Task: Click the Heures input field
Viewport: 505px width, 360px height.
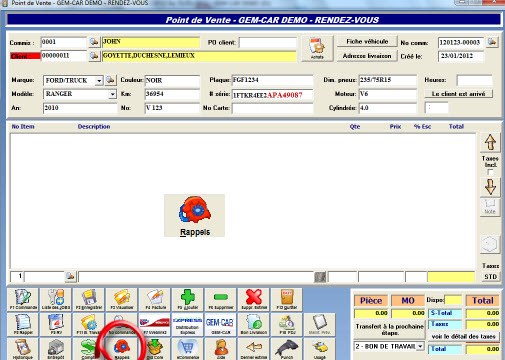Action: pos(474,80)
